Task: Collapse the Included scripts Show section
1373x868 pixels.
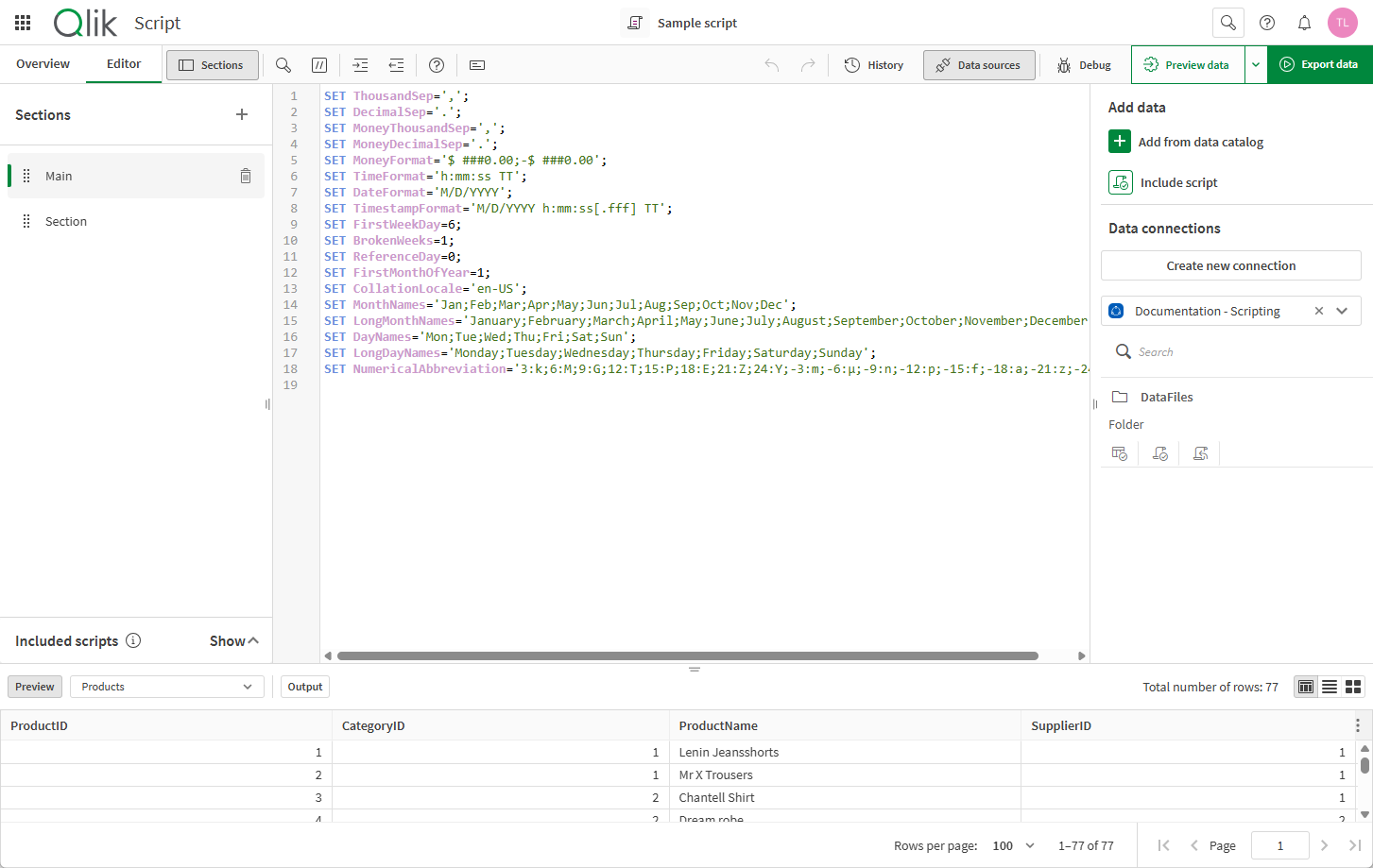Action: point(232,640)
